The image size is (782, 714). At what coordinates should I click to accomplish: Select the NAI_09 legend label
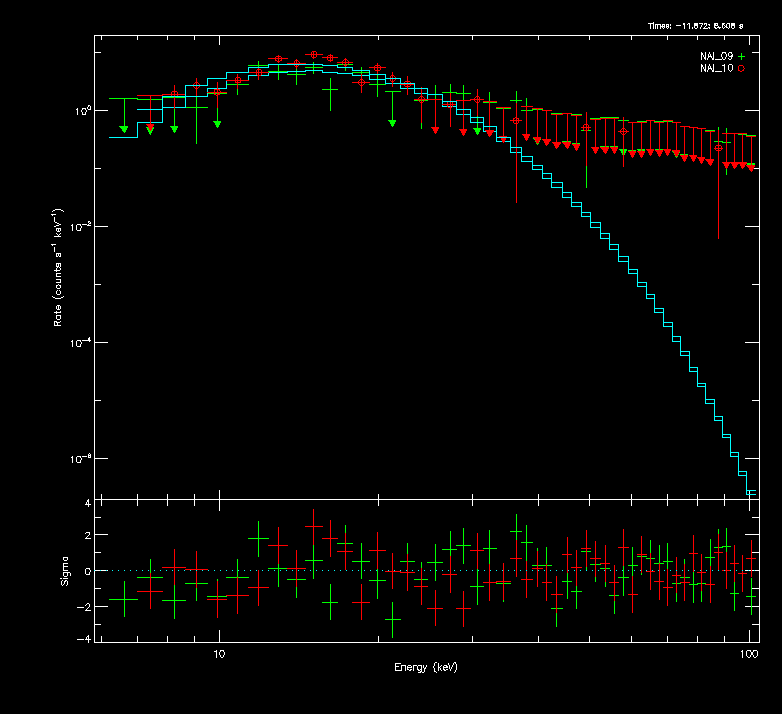pyautogui.click(x=716, y=56)
